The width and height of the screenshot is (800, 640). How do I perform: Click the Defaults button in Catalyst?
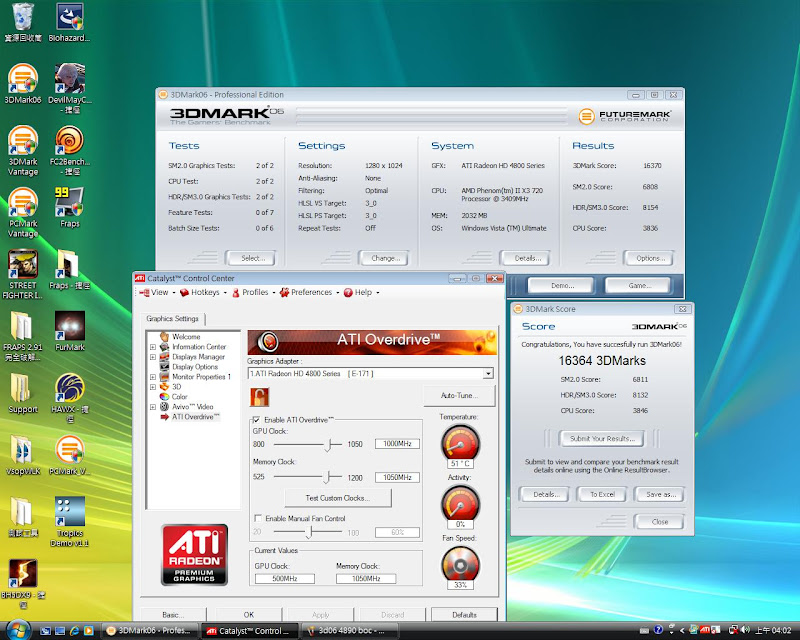pos(464,614)
